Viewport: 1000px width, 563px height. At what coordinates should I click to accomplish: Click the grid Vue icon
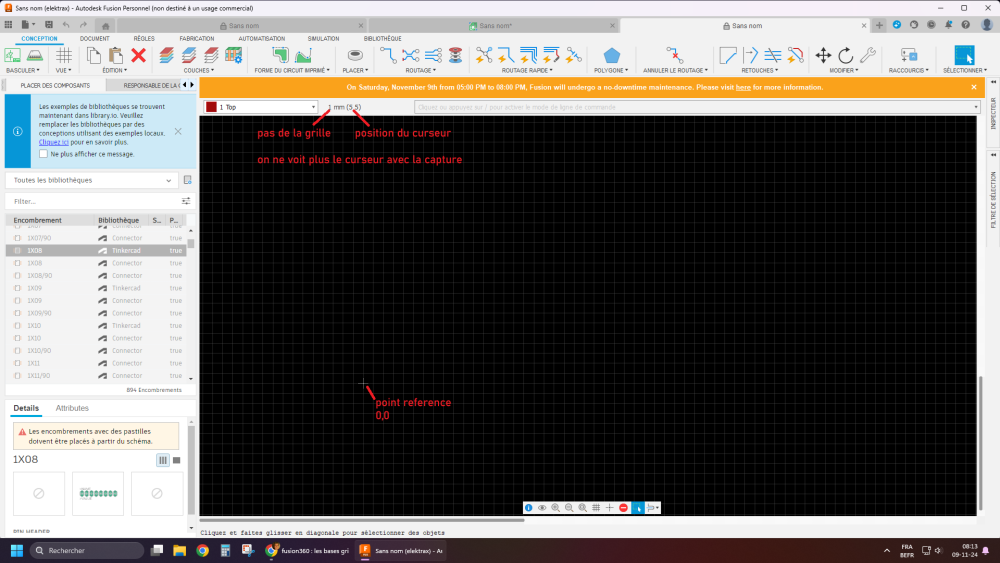click(x=64, y=55)
